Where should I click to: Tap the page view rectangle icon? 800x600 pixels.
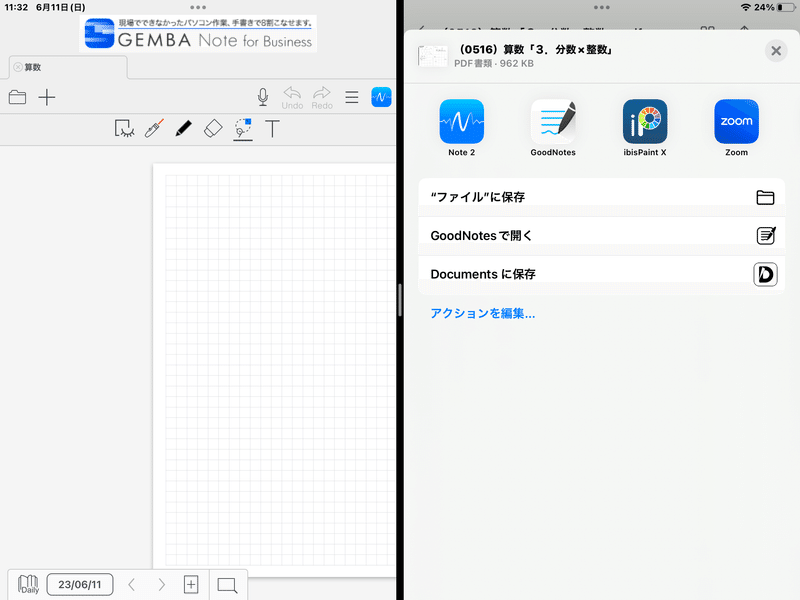227,585
